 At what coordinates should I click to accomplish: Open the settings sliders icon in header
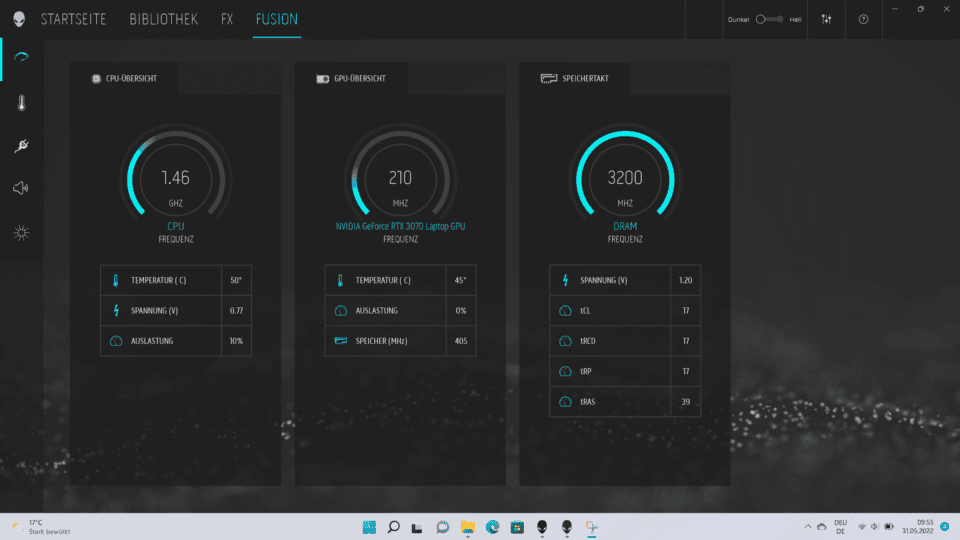826,19
